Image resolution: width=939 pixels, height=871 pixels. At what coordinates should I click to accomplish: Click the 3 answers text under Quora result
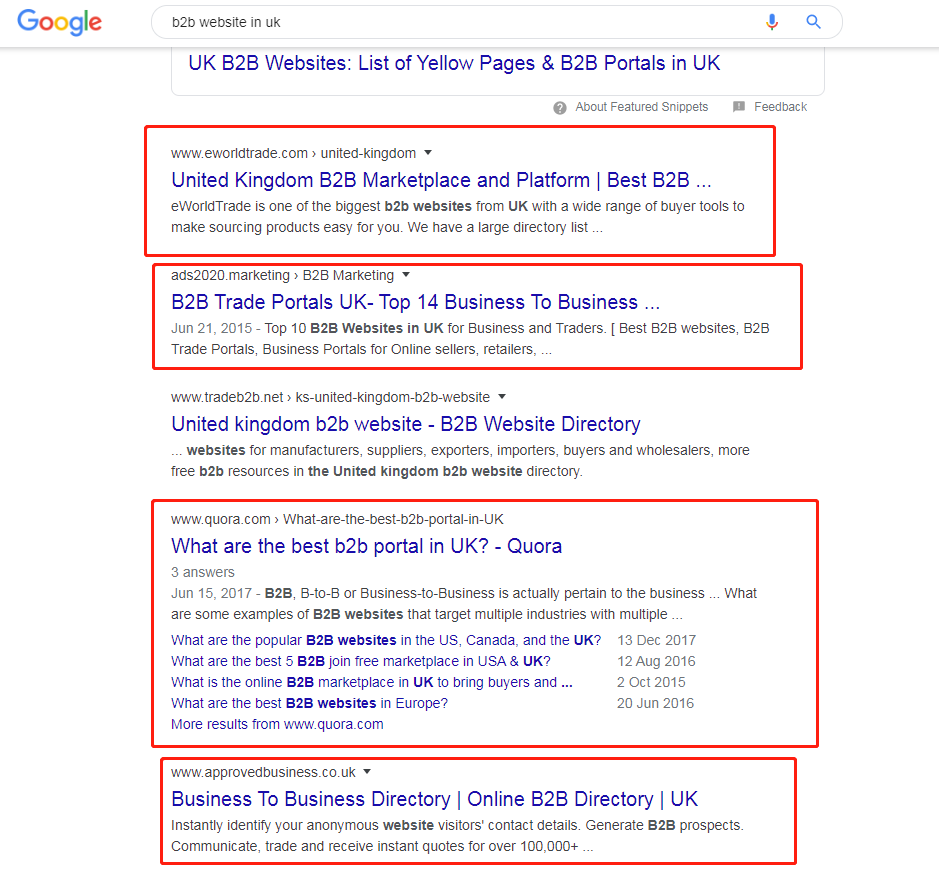click(203, 572)
